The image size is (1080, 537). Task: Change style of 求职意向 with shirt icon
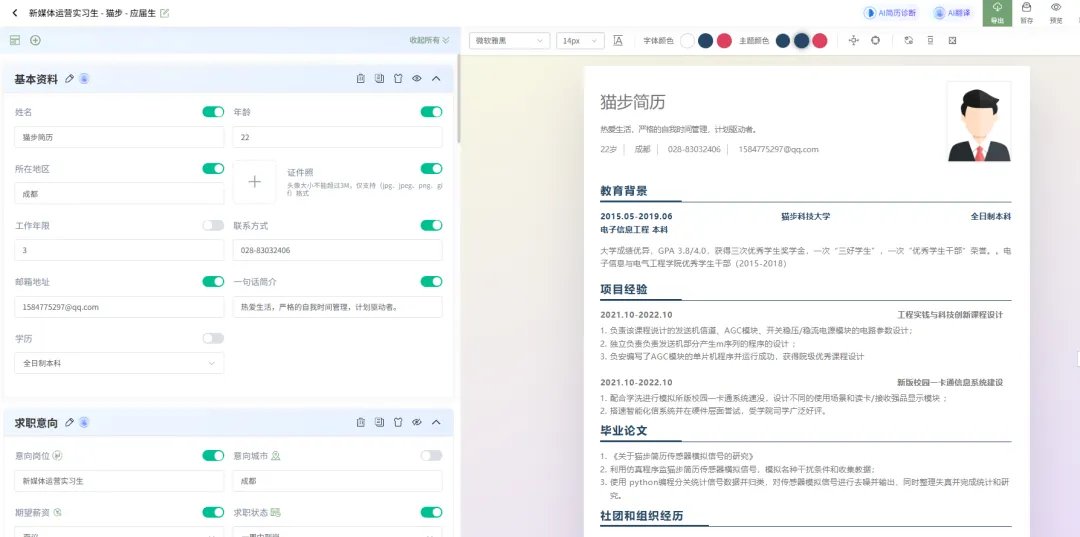[397, 422]
